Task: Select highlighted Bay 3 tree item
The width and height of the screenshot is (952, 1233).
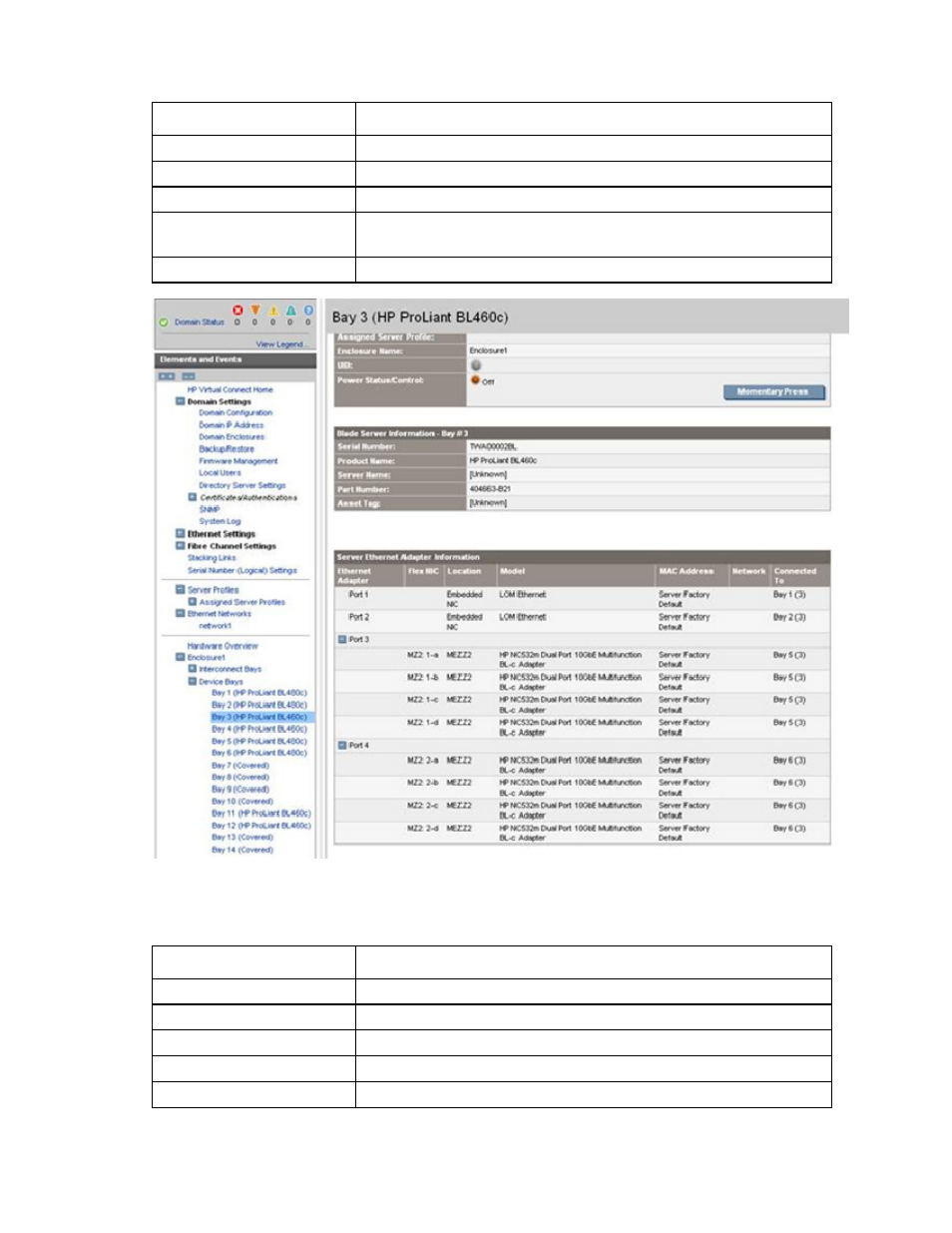Action: tap(259, 717)
